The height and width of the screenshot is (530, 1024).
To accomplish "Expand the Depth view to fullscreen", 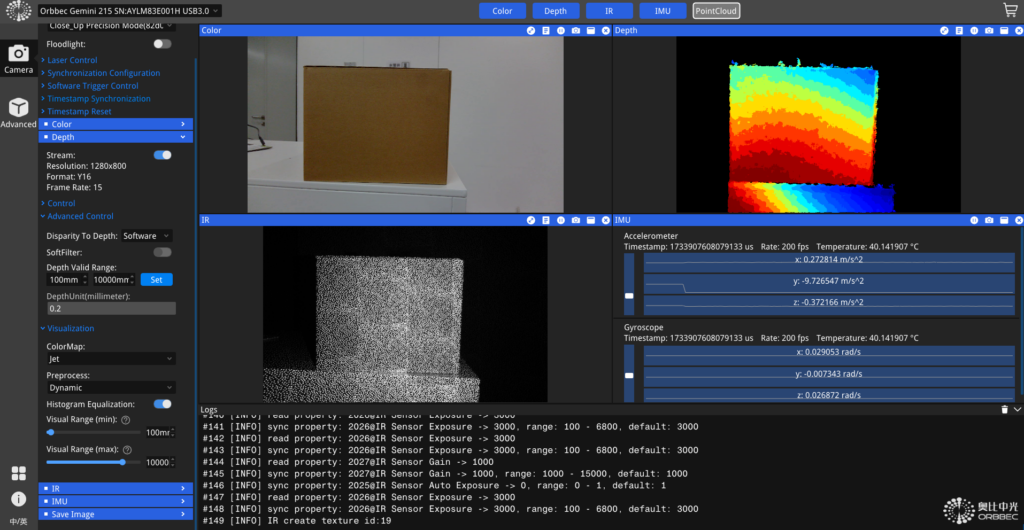I will pyautogui.click(x=944, y=31).
